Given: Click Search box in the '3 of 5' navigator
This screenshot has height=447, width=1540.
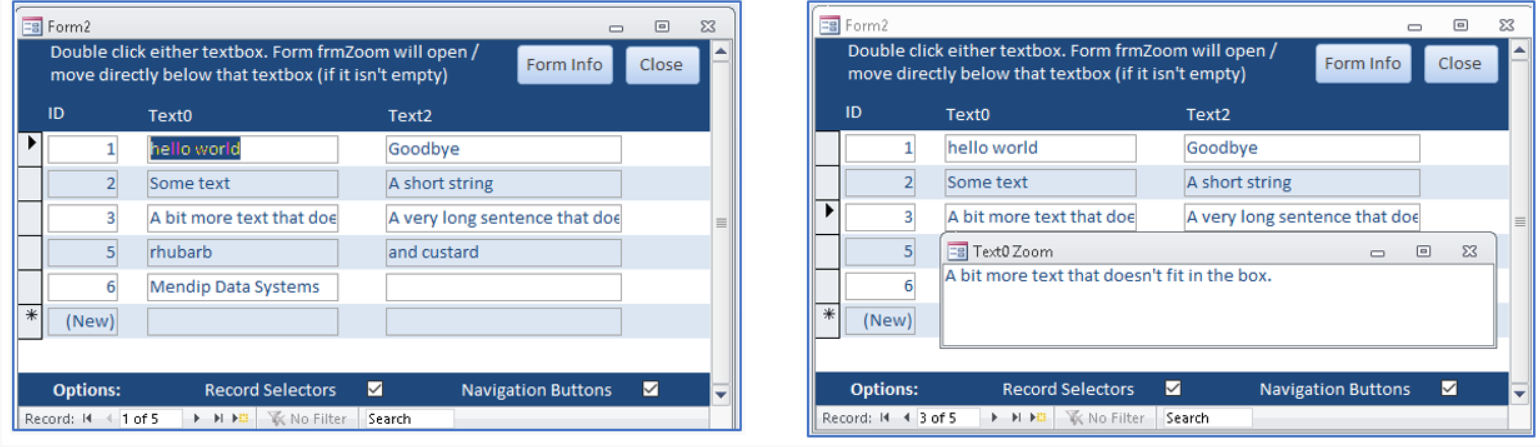Looking at the screenshot, I should pyautogui.click(x=1206, y=419).
